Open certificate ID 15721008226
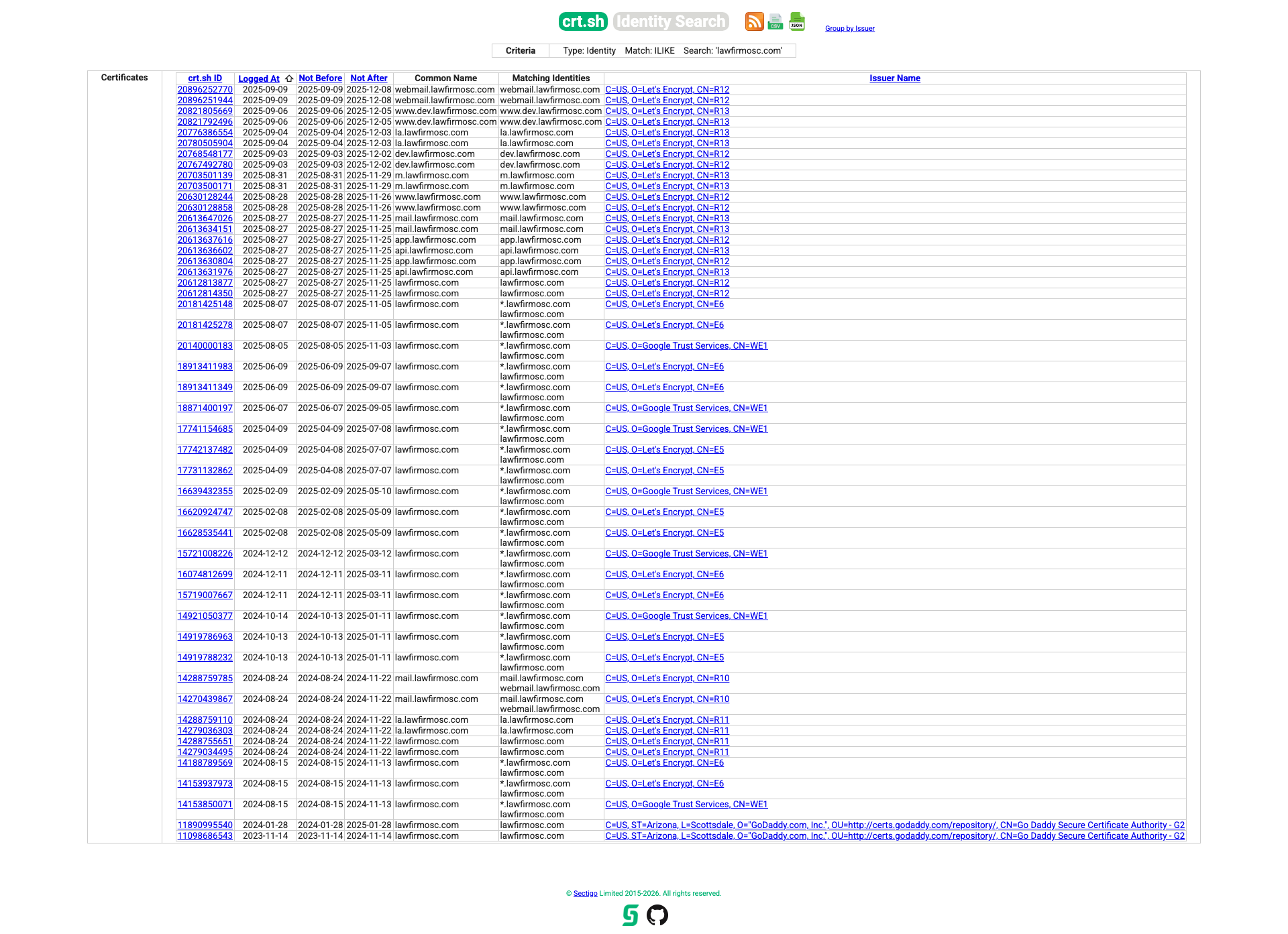 [205, 553]
